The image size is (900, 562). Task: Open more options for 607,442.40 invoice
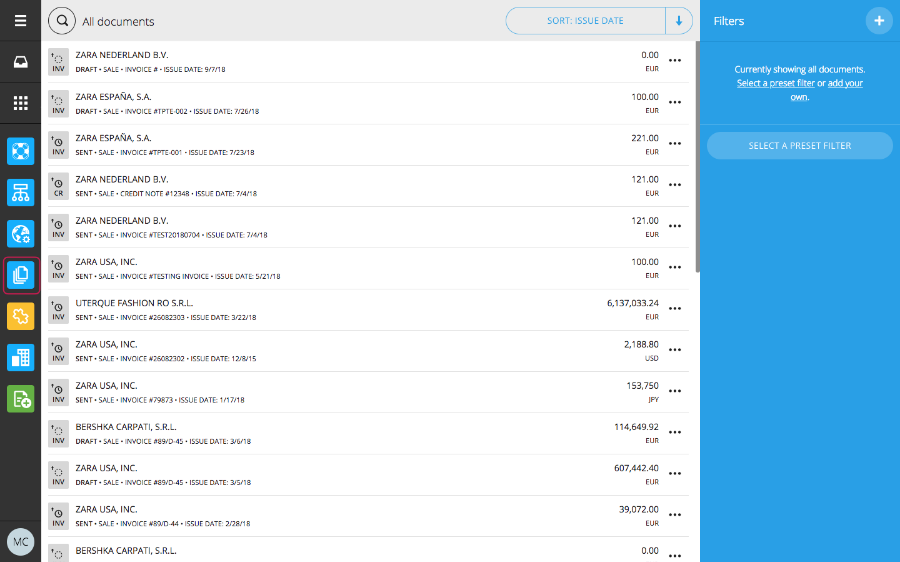[x=675, y=475]
